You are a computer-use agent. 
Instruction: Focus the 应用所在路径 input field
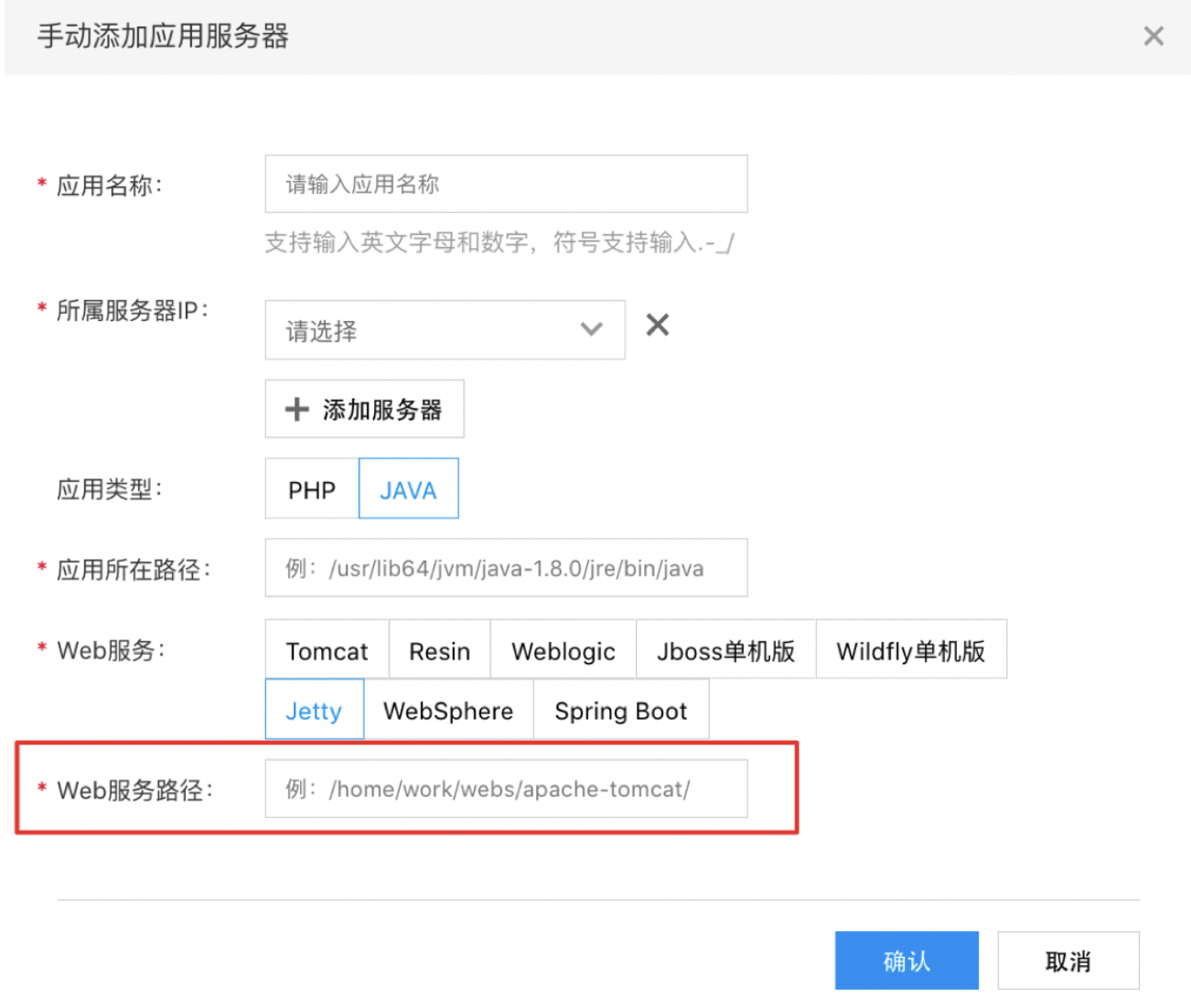click(506, 568)
